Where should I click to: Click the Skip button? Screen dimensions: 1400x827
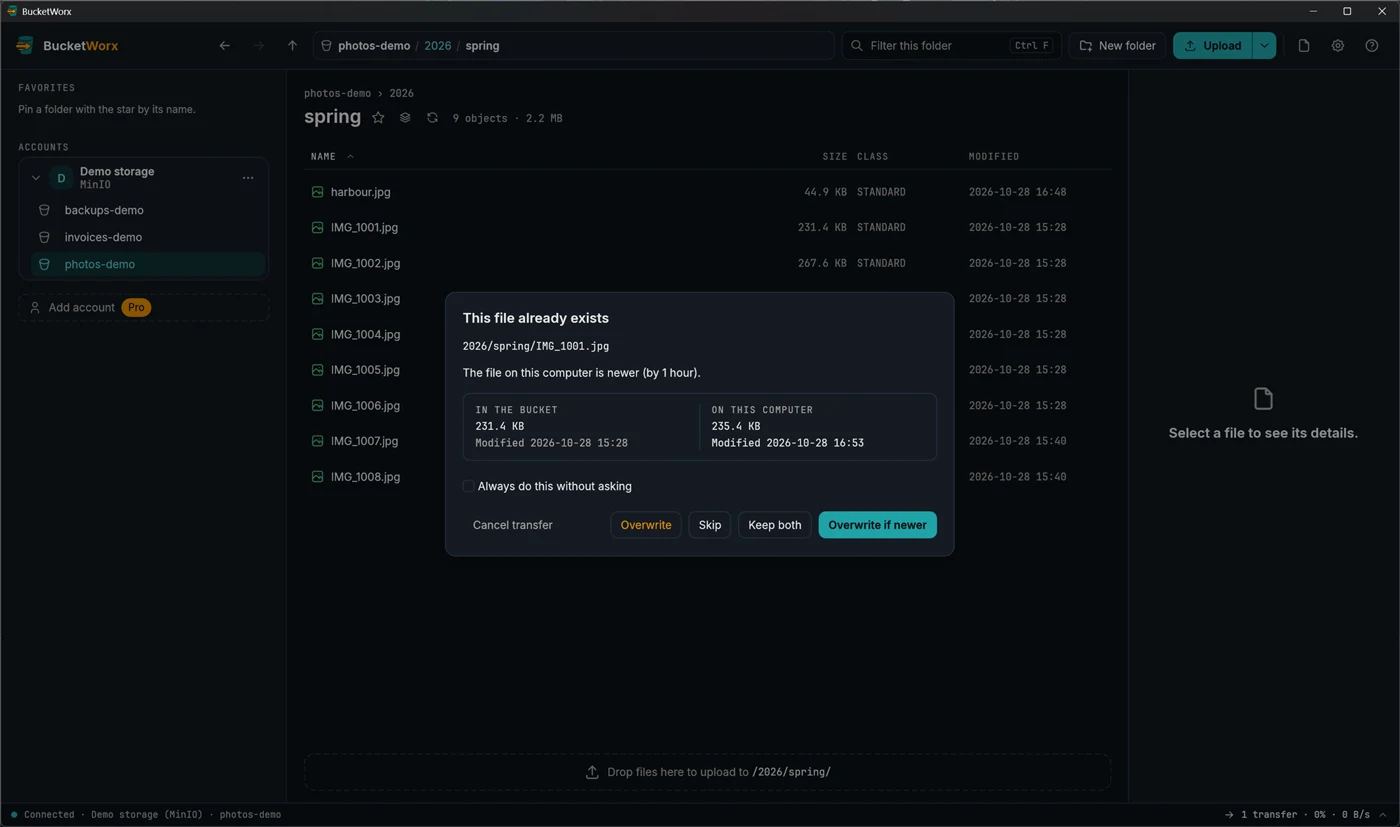coord(710,525)
